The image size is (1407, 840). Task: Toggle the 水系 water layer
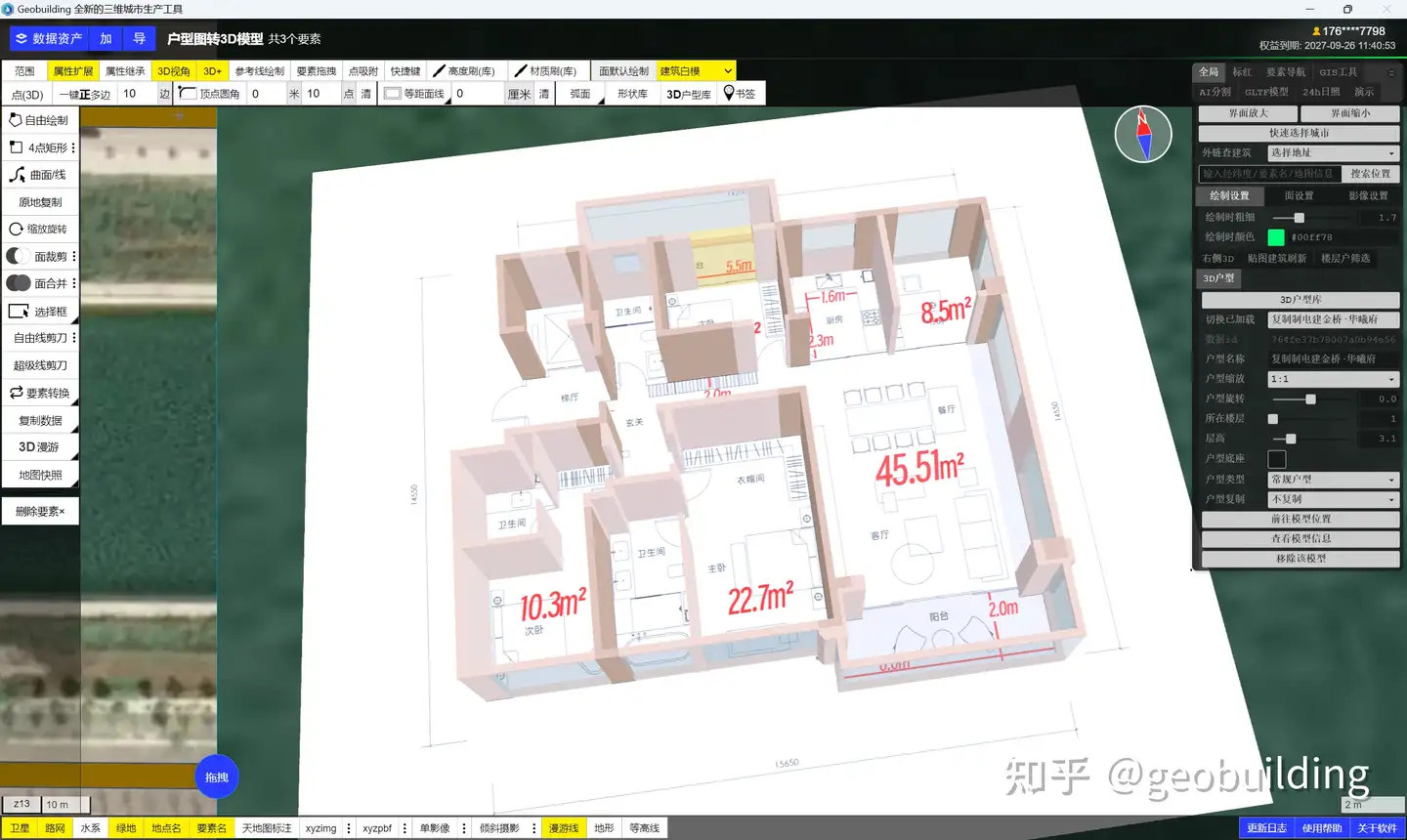coord(91,828)
